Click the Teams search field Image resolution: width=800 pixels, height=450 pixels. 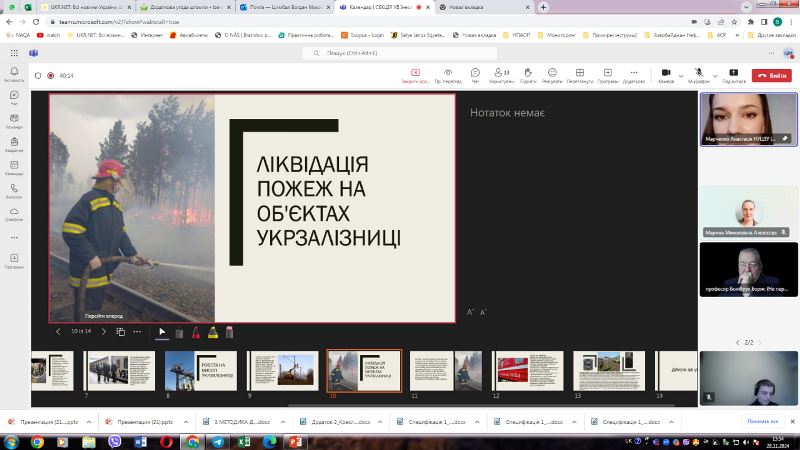[399, 53]
